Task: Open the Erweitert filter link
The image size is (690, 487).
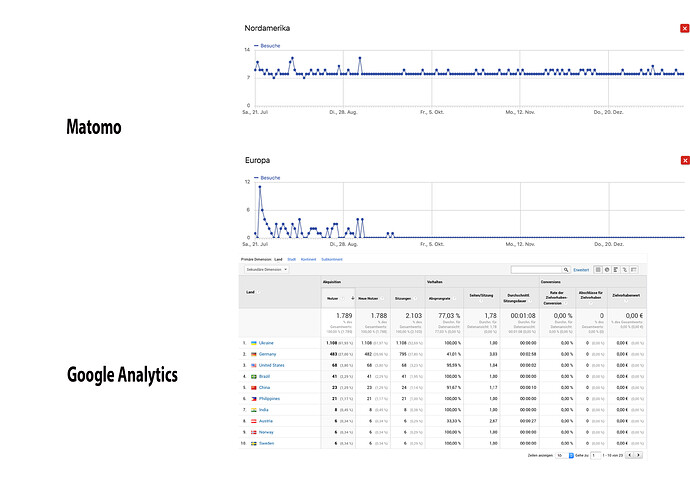Action: click(x=581, y=270)
